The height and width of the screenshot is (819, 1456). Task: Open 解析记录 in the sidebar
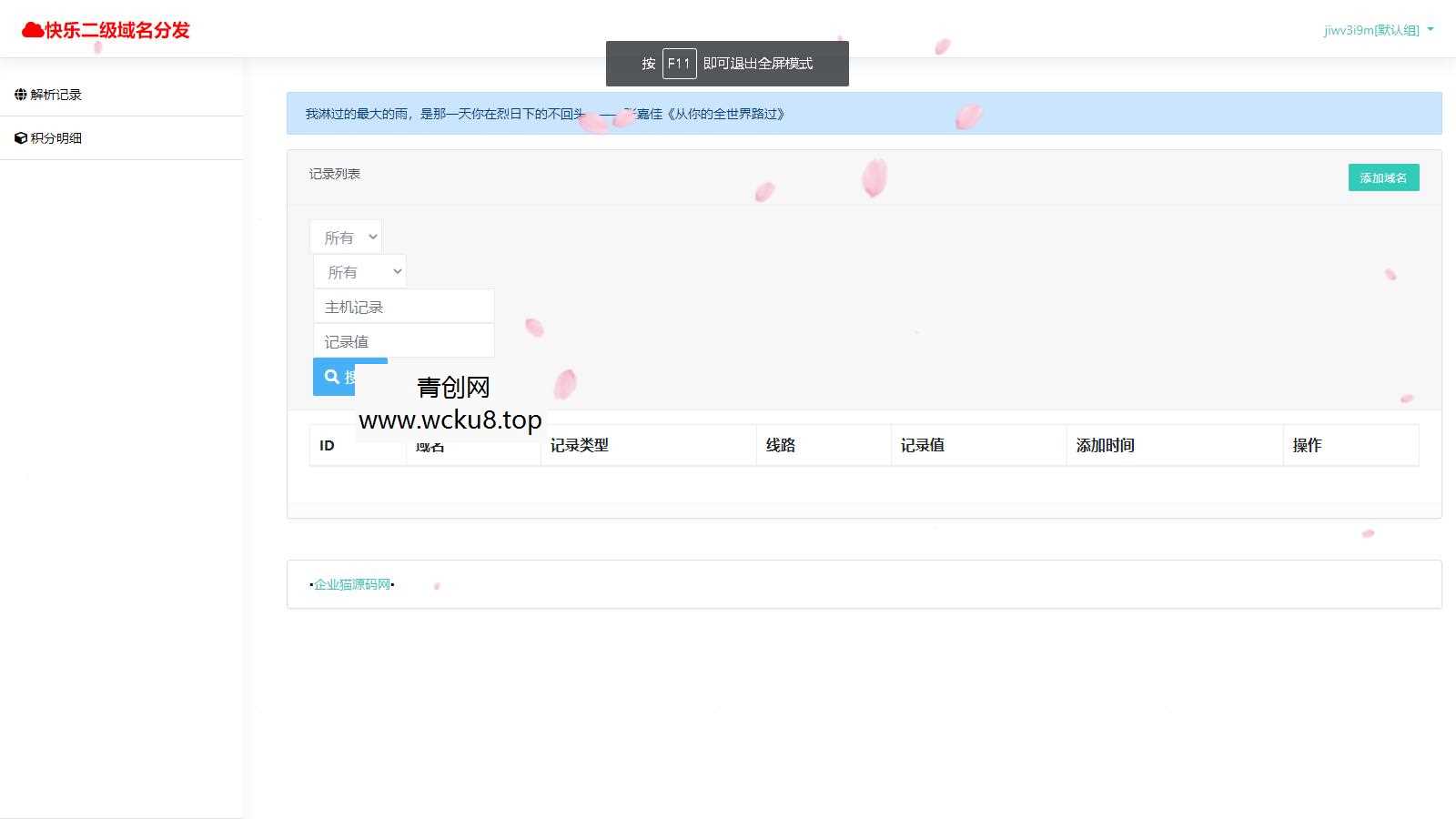[x=56, y=95]
